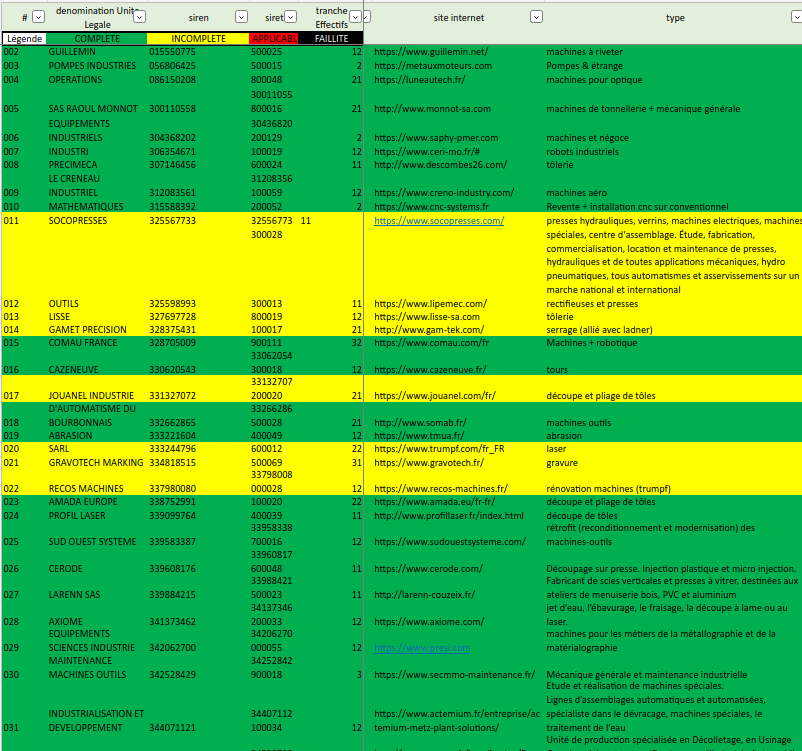Open the presi.com hyperlink

coord(422,648)
